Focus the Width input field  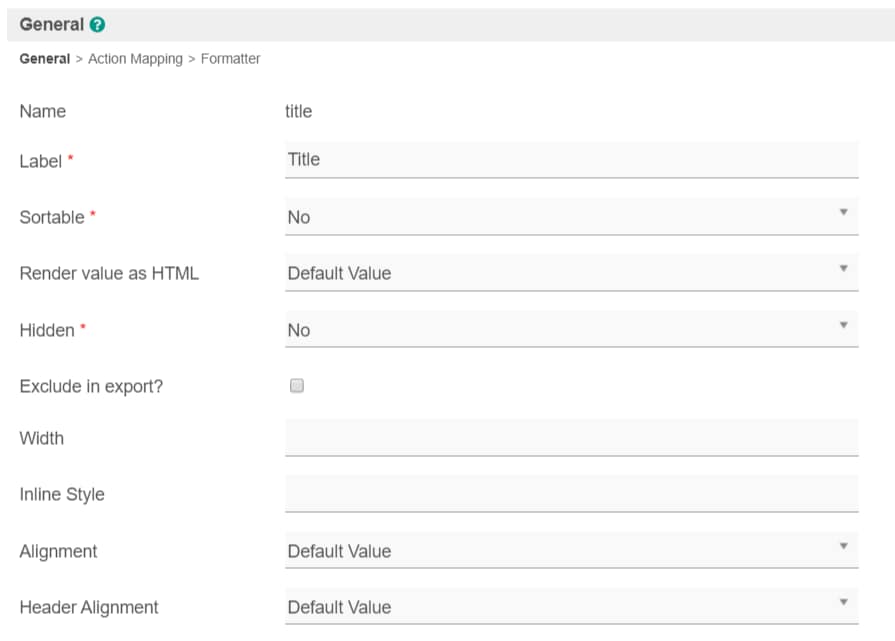(570, 438)
